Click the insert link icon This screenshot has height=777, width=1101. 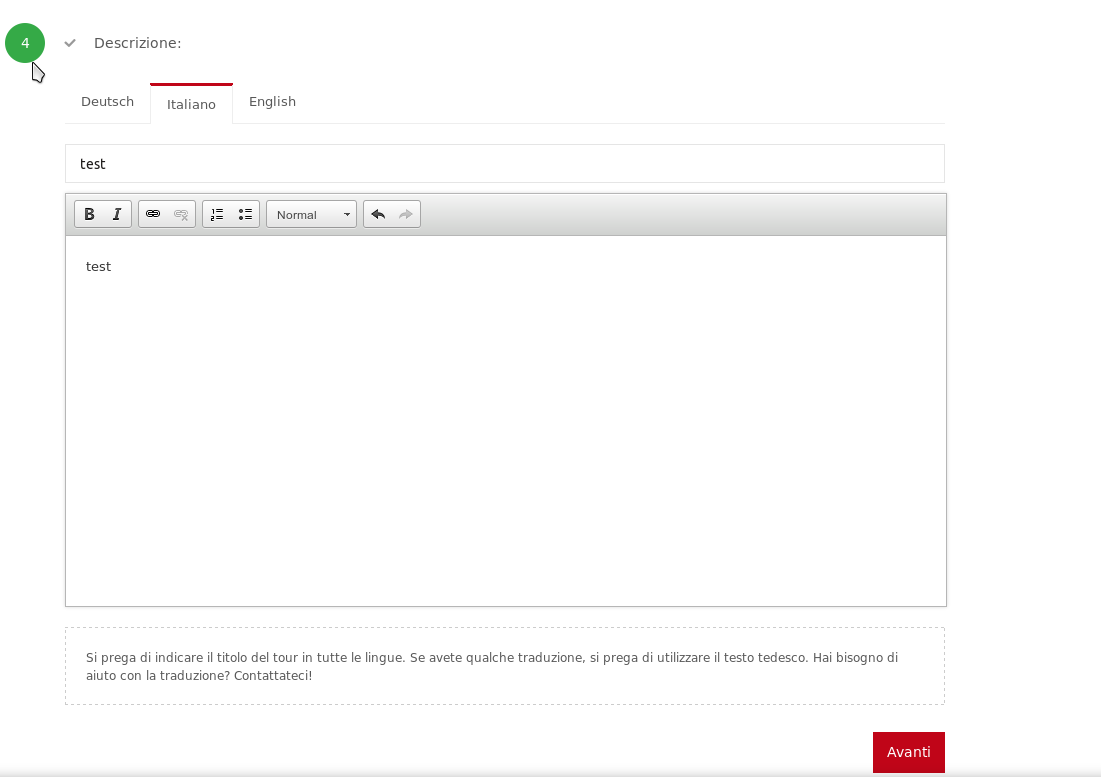(x=153, y=214)
